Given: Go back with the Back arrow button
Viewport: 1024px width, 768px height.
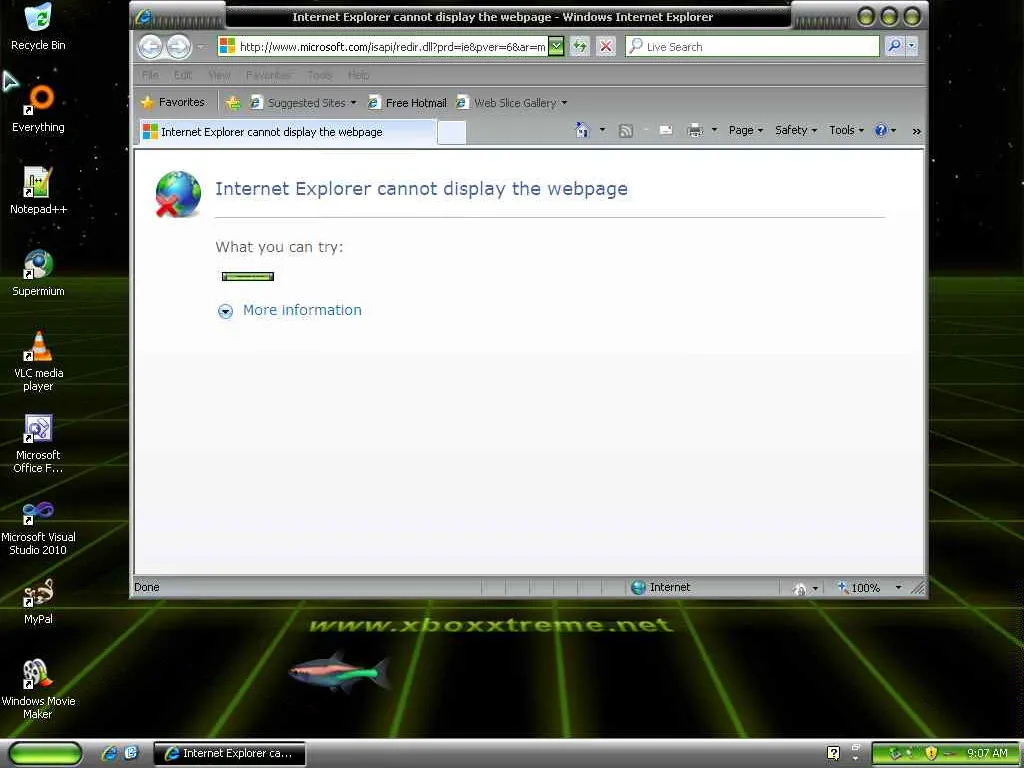Looking at the screenshot, I should pyautogui.click(x=151, y=46).
